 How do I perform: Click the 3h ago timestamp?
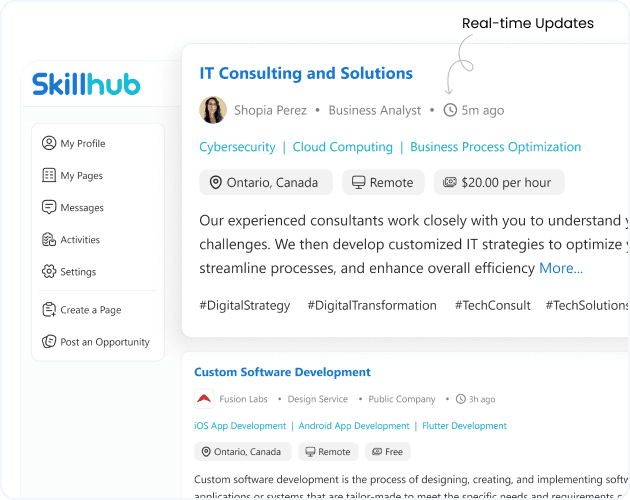coord(482,400)
